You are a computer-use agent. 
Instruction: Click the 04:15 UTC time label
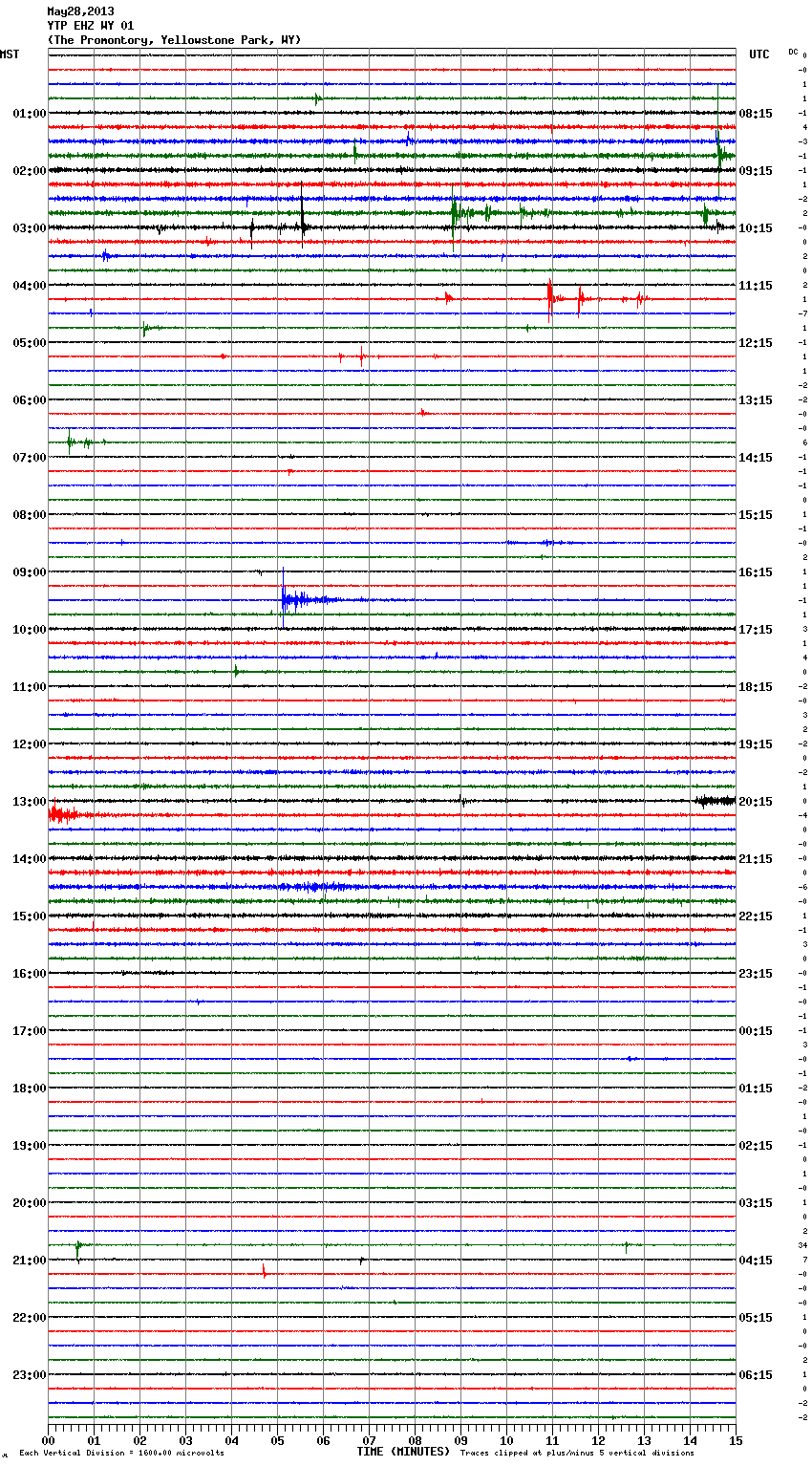(x=756, y=1261)
